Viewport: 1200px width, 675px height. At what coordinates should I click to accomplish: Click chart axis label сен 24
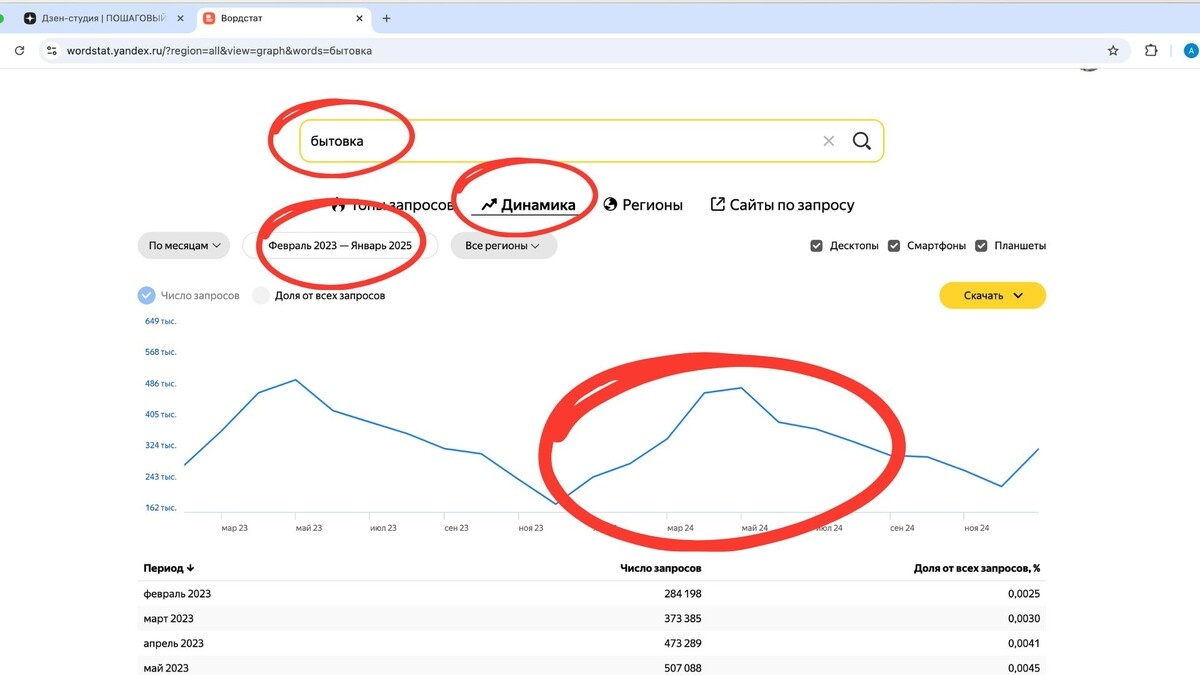(902, 527)
